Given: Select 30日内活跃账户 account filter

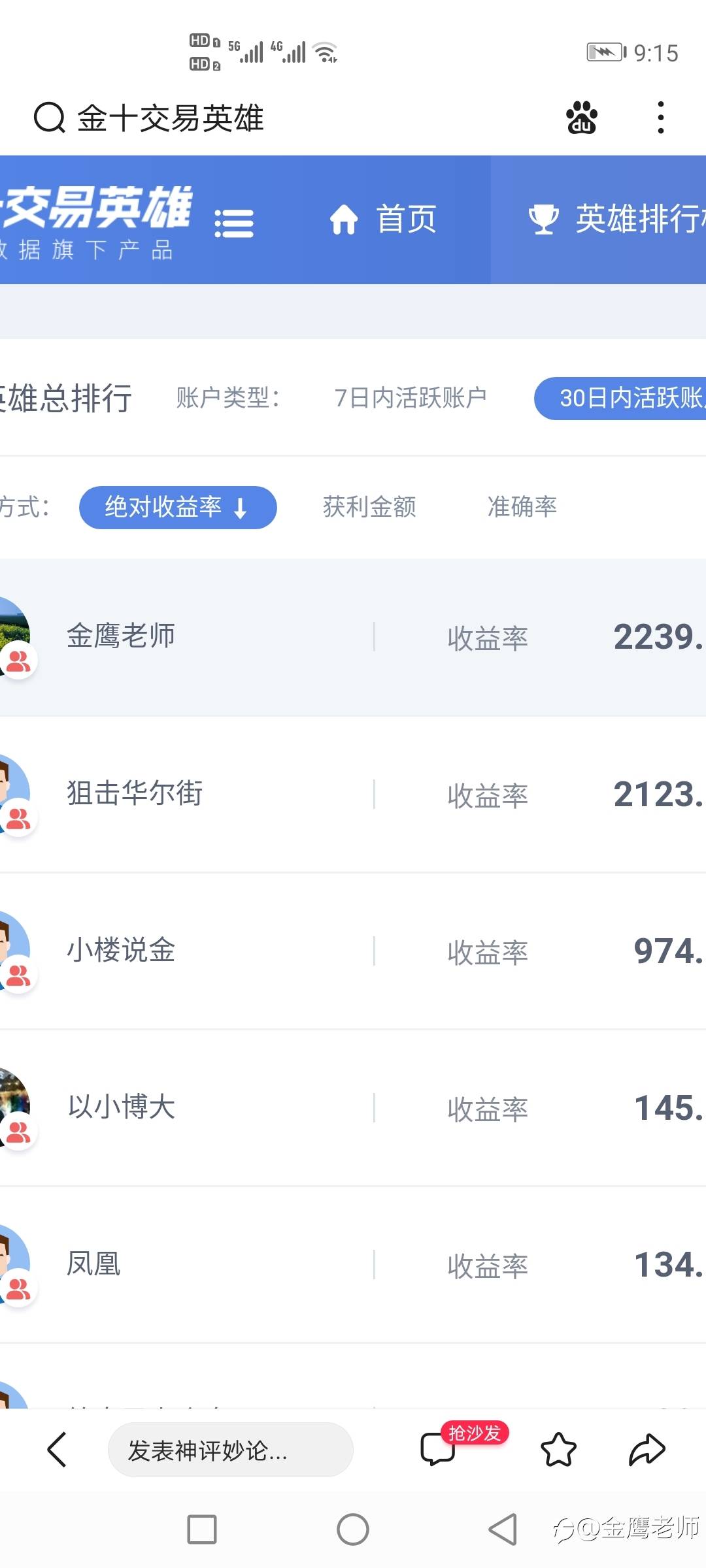Looking at the screenshot, I should pyautogui.click(x=621, y=398).
